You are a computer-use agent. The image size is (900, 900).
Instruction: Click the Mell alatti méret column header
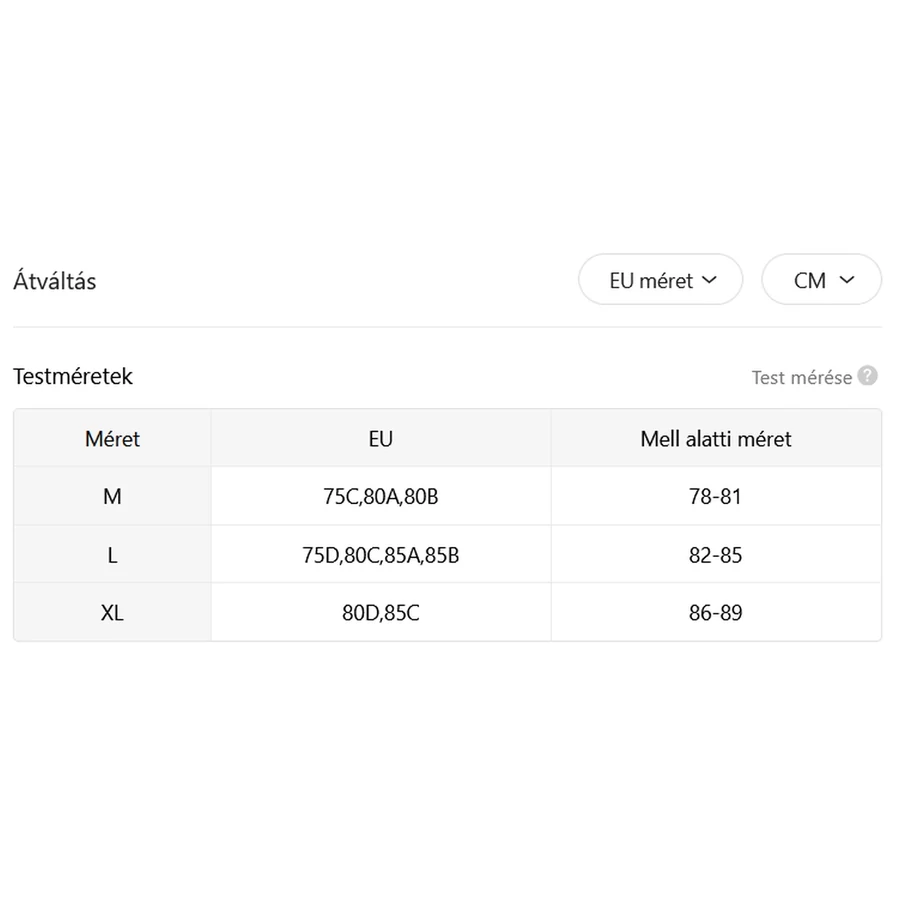pyautogui.click(x=716, y=438)
